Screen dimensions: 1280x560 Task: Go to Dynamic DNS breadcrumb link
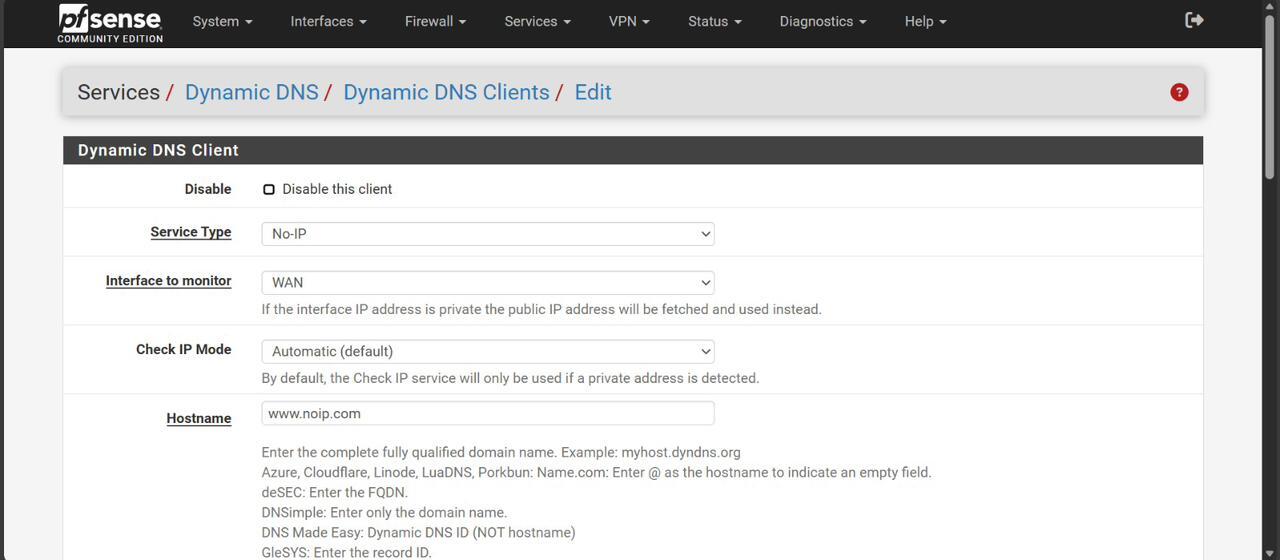point(251,92)
